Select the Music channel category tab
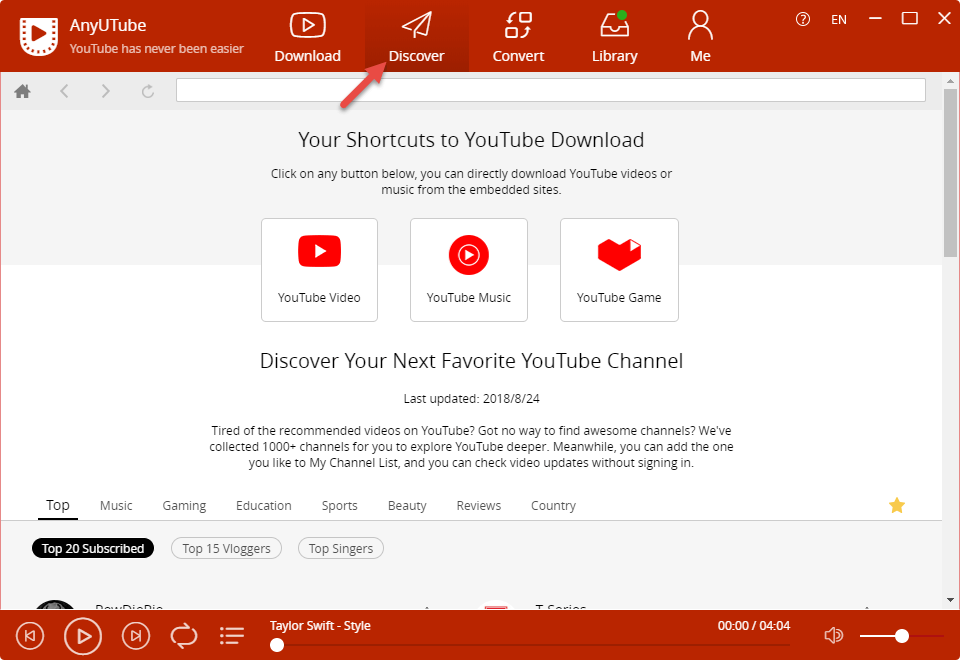 [116, 506]
